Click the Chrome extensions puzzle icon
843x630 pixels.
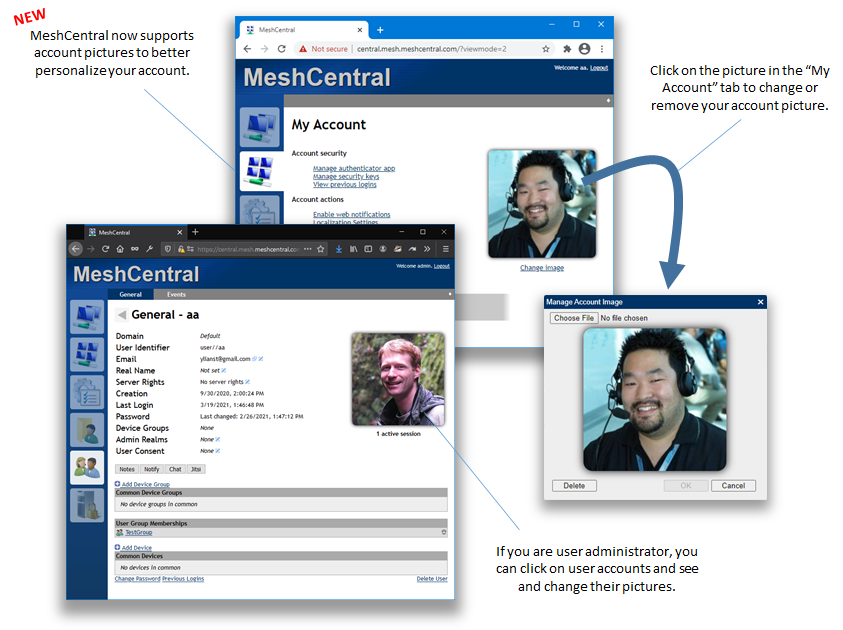click(x=565, y=49)
